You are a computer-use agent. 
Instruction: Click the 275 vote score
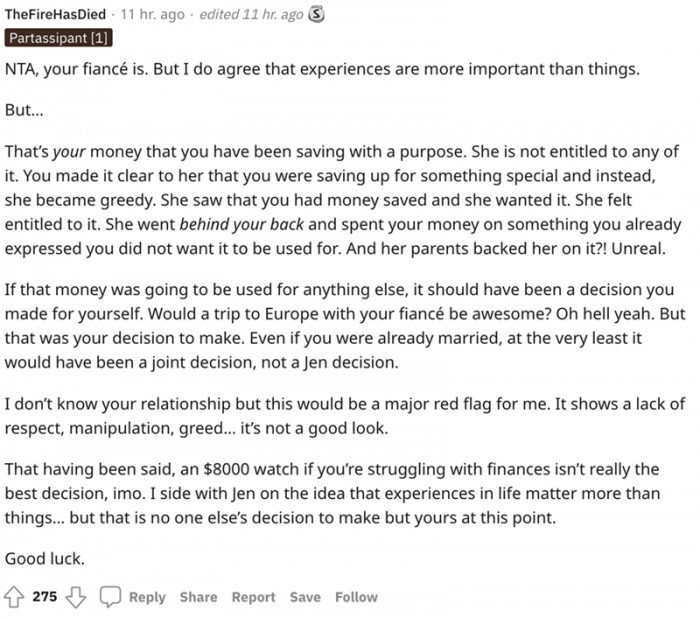coord(45,597)
